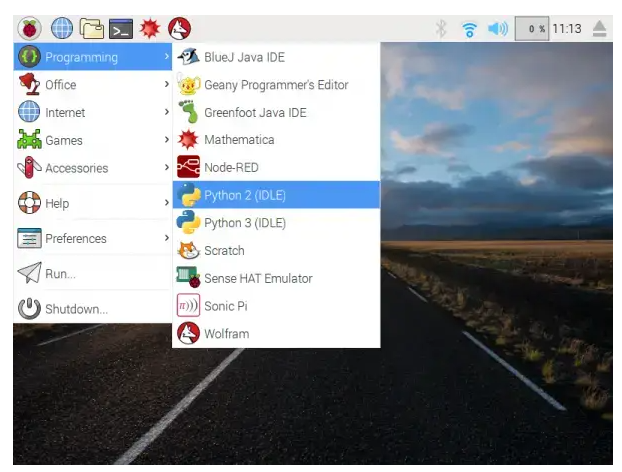This screenshot has width=622, height=472.
Task: Click the Mathematica red star icon in submenu
Action: point(188,140)
